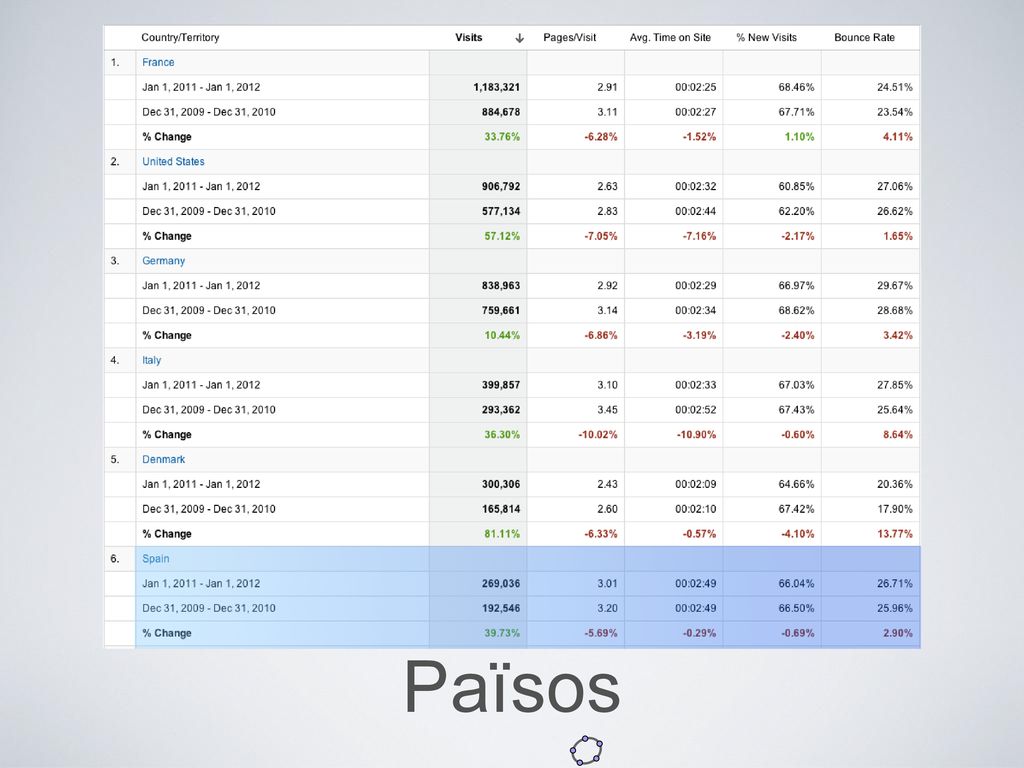The width and height of the screenshot is (1024, 768).
Task: Click Germany new visits 68.62%
Action: 796,310
